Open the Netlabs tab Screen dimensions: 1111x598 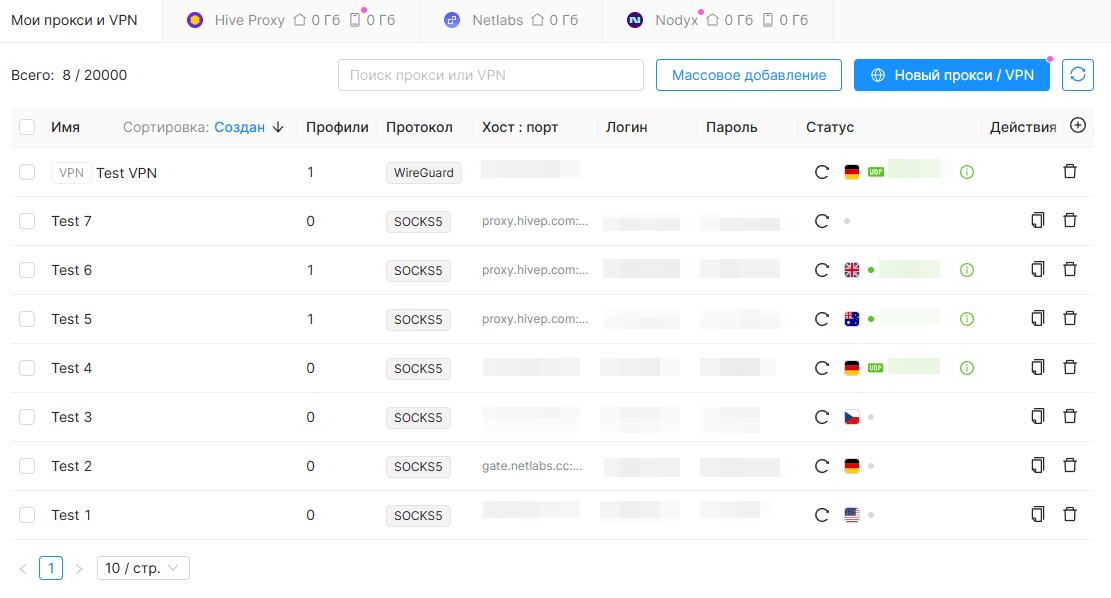(510, 21)
